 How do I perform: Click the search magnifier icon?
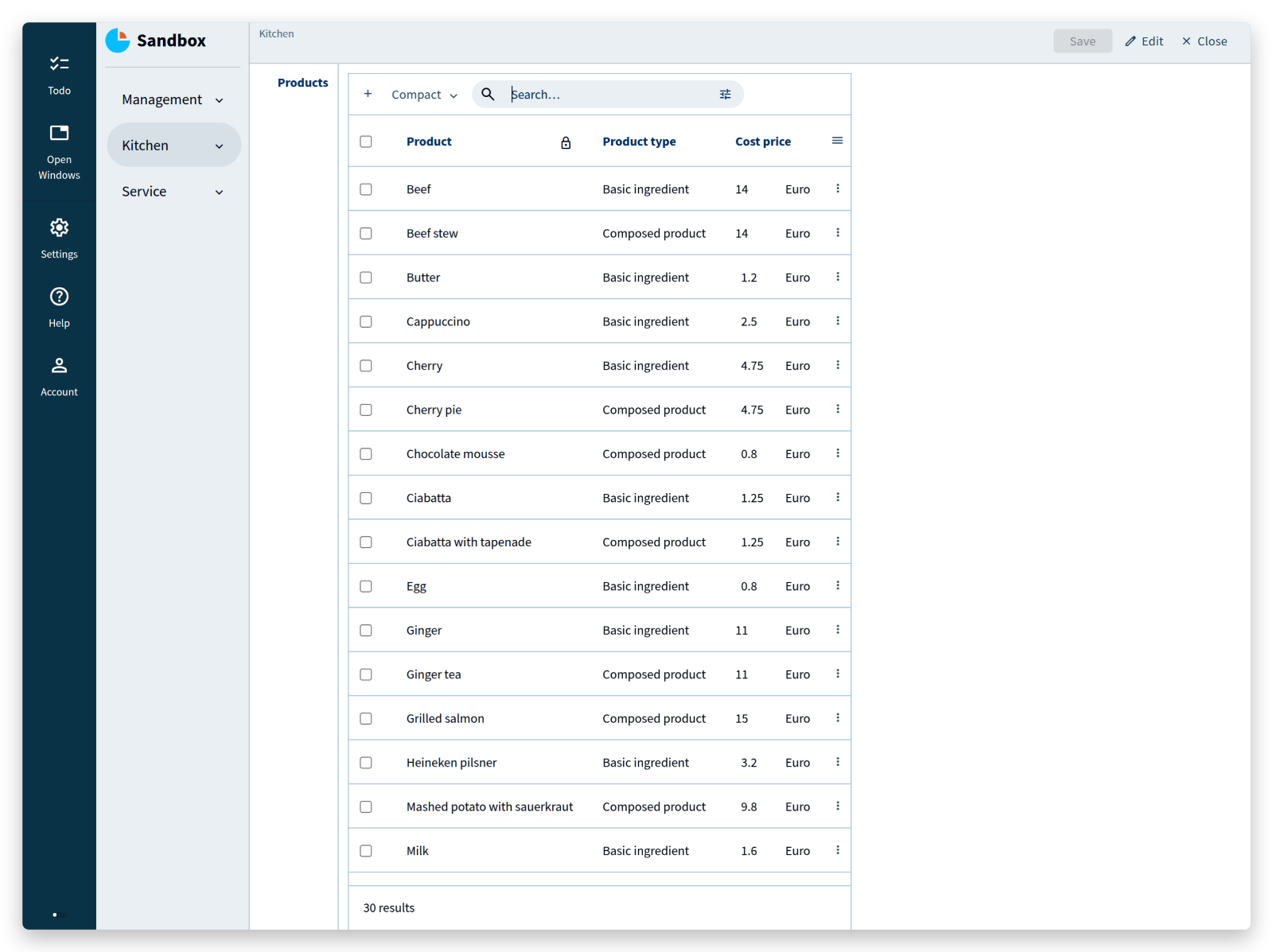[489, 94]
